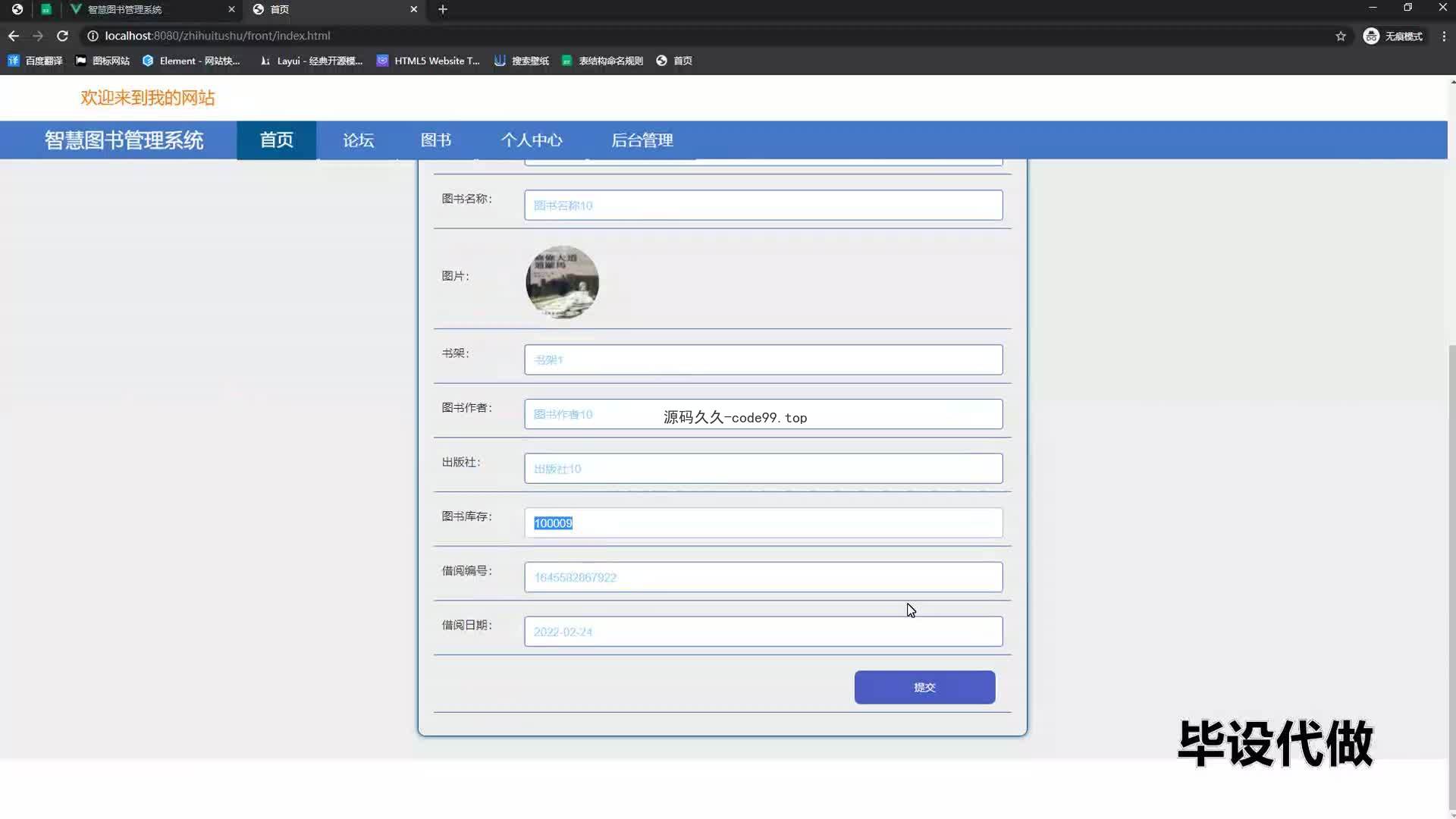Close the 智慧图书管理系统 browser tab
Image resolution: width=1456 pixels, height=819 pixels.
231,9
